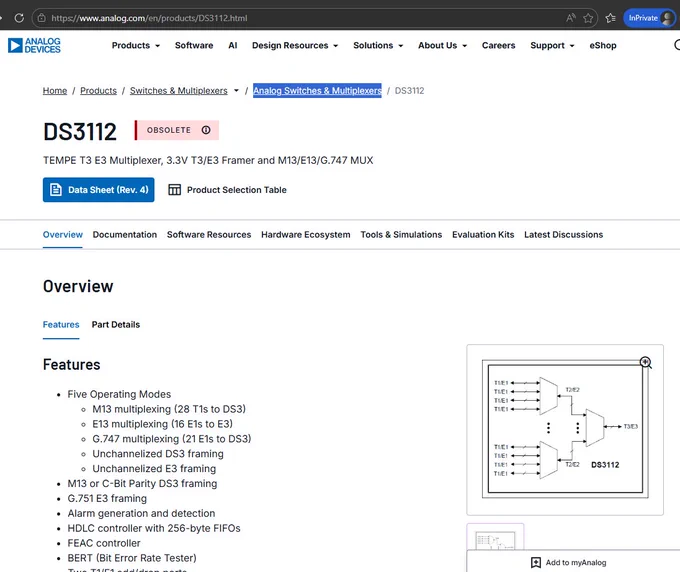Image resolution: width=680 pixels, height=572 pixels.
Task: Click 'Alarm generation and detection' text
Action: point(141,513)
